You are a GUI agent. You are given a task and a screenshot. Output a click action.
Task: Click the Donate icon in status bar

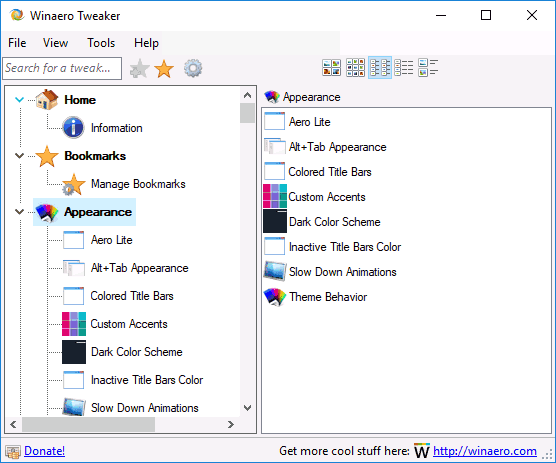click(x=13, y=452)
